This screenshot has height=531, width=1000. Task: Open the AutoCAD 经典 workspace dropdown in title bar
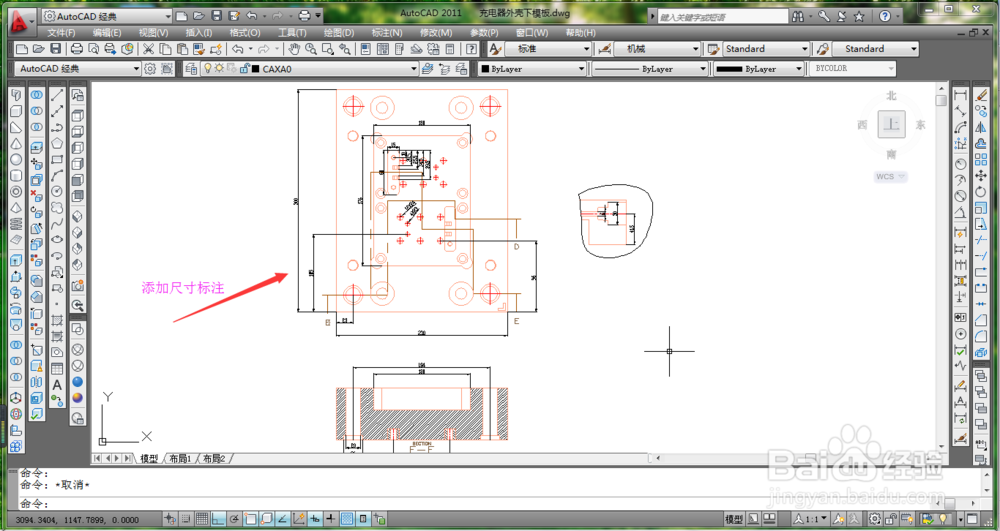(107, 17)
